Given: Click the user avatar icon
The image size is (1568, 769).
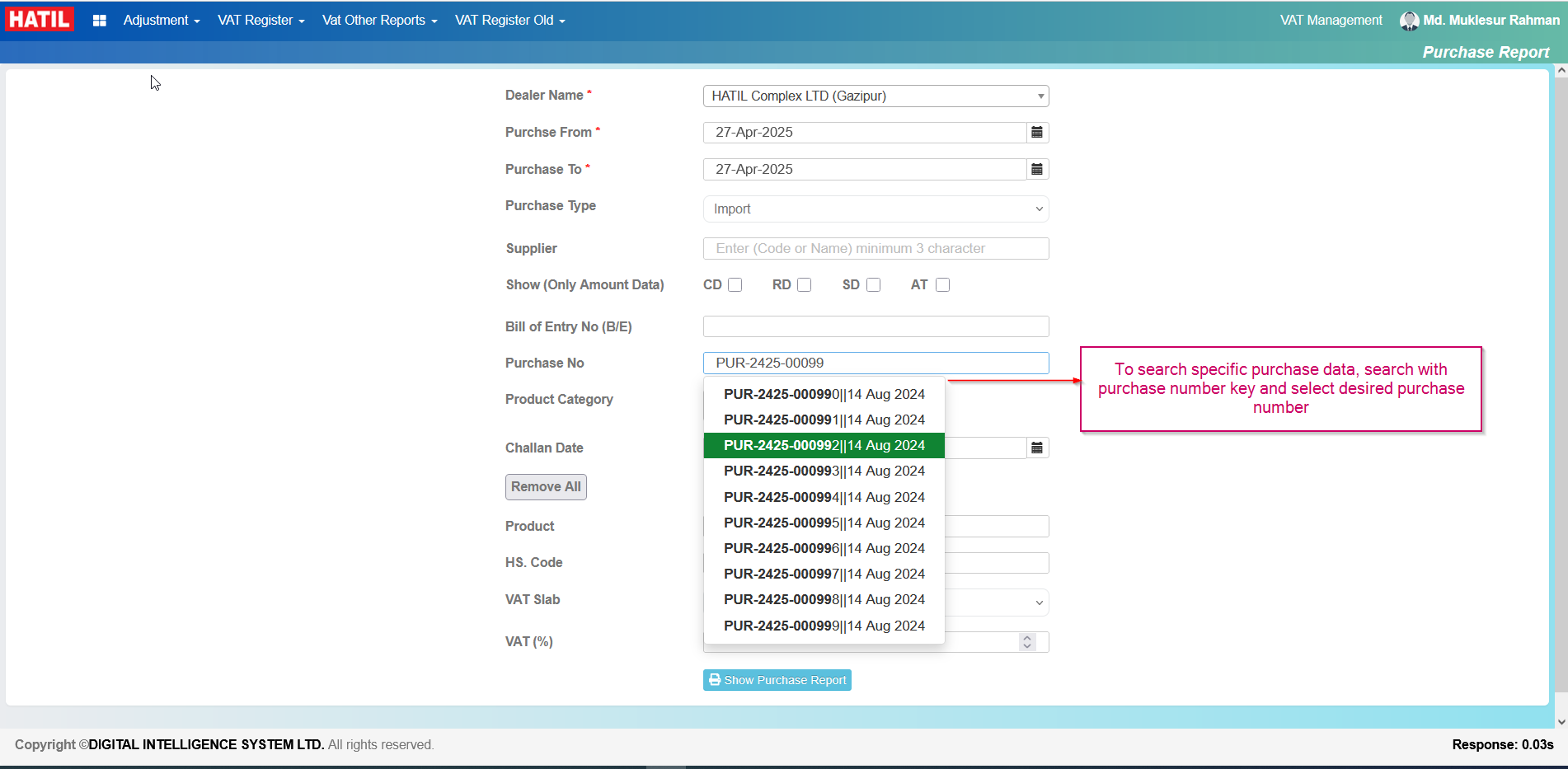Looking at the screenshot, I should click(1409, 21).
